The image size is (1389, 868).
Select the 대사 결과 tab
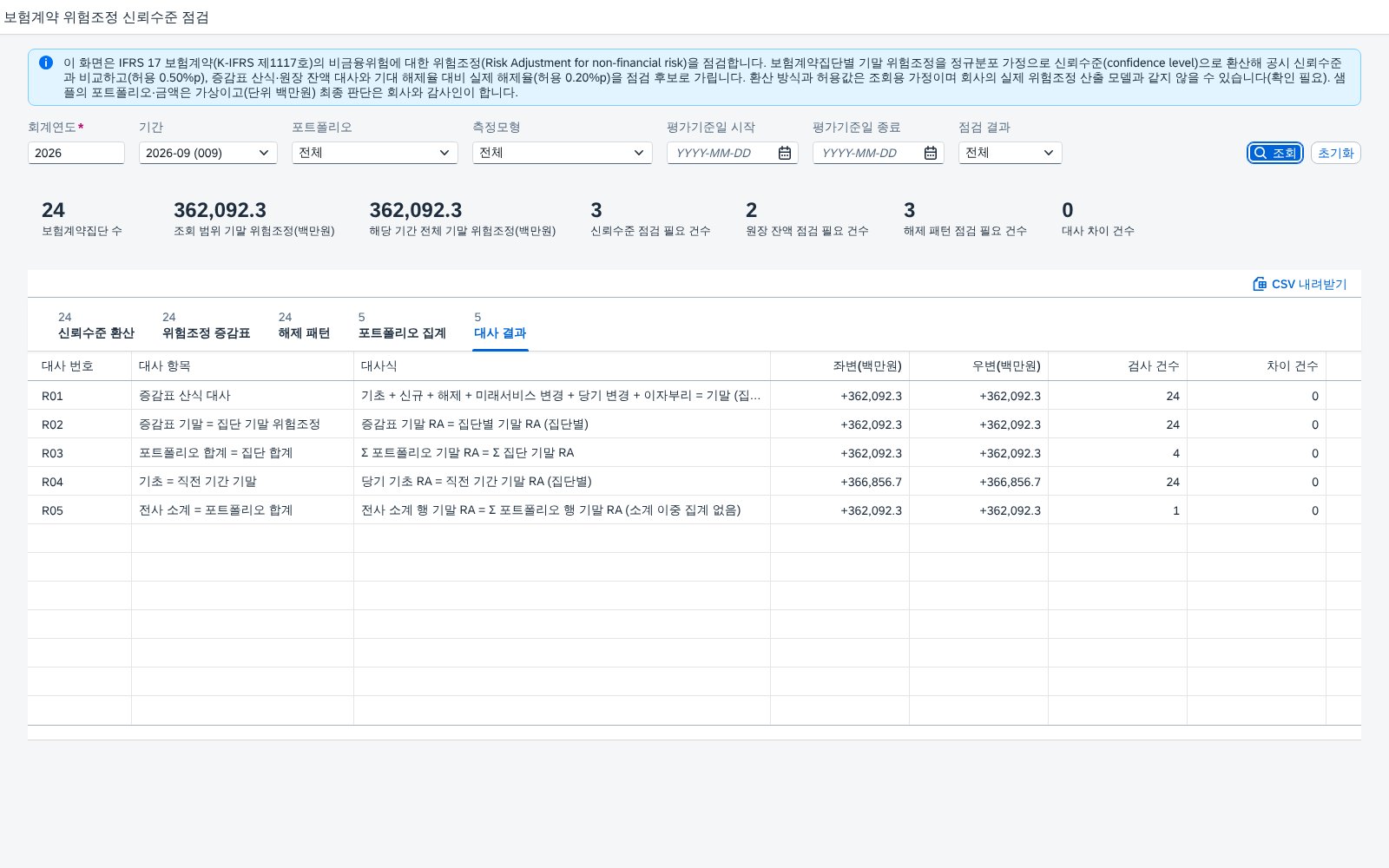(x=500, y=325)
